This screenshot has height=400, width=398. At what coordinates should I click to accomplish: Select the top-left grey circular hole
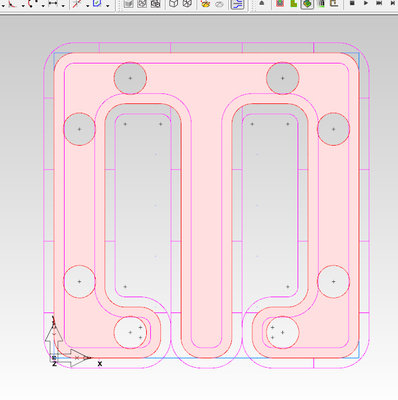tap(130, 78)
